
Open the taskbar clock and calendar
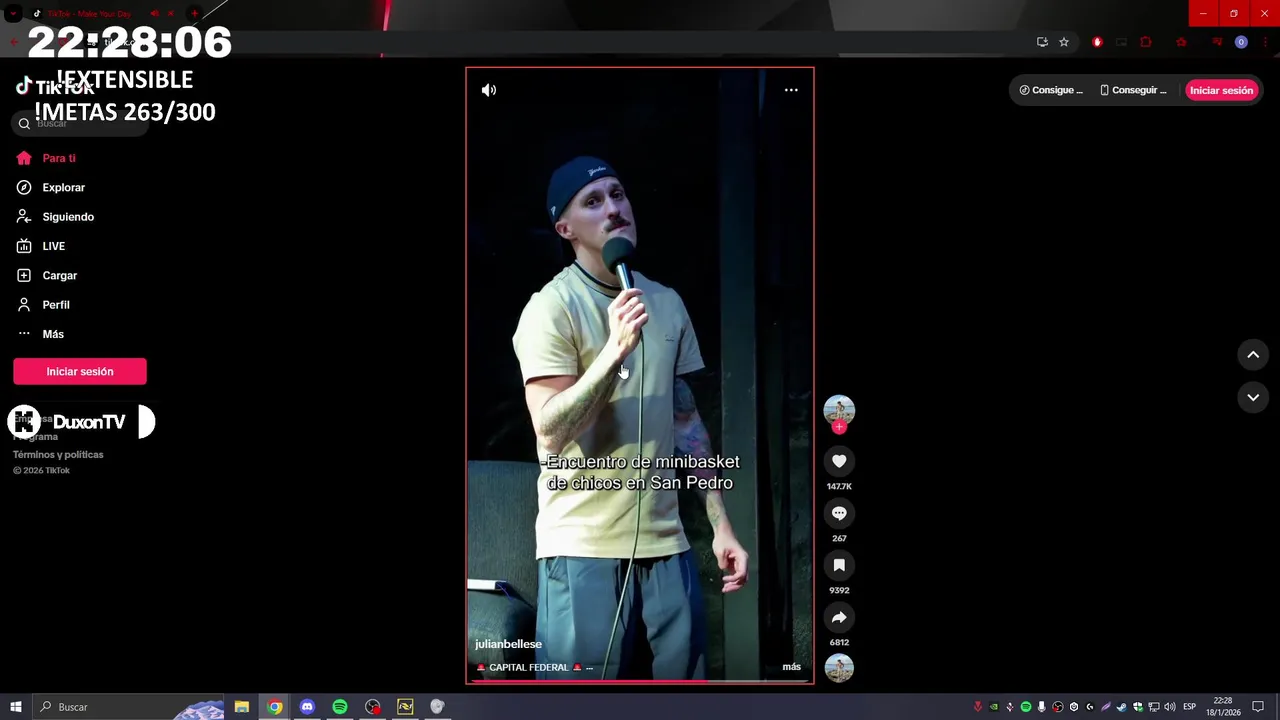click(1223, 707)
